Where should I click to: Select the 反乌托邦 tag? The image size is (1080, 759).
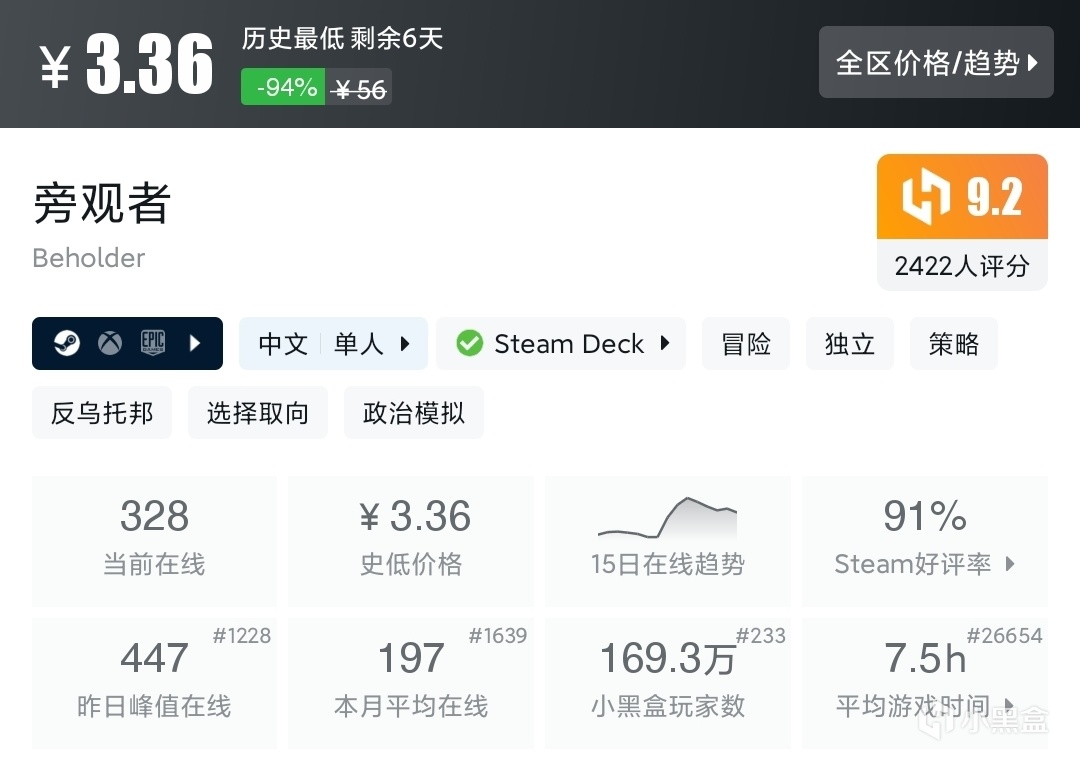point(102,413)
